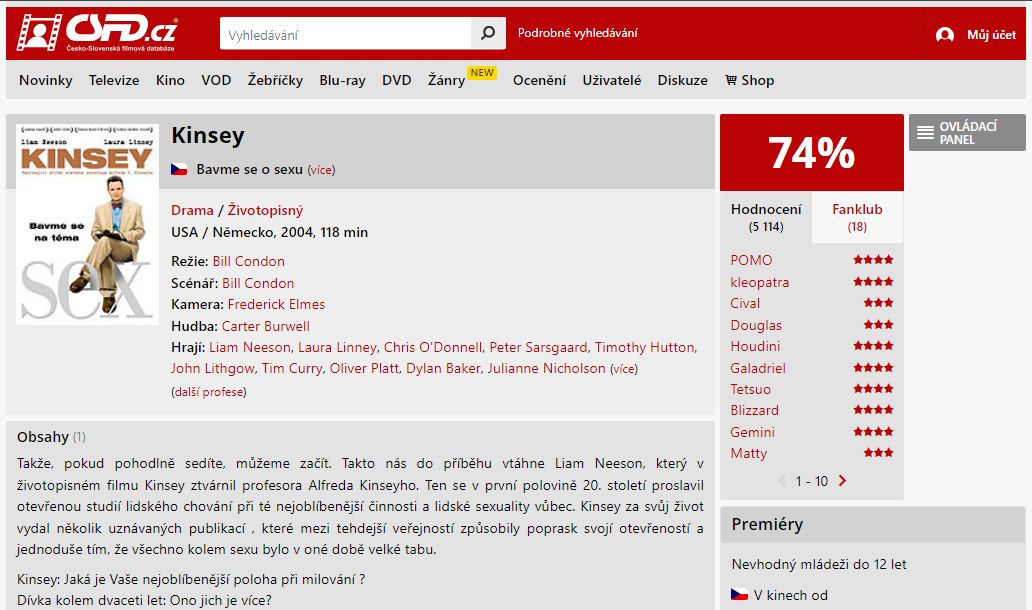Open director Bill Condon's page
Screen dimensions: 1032x610
[249, 261]
